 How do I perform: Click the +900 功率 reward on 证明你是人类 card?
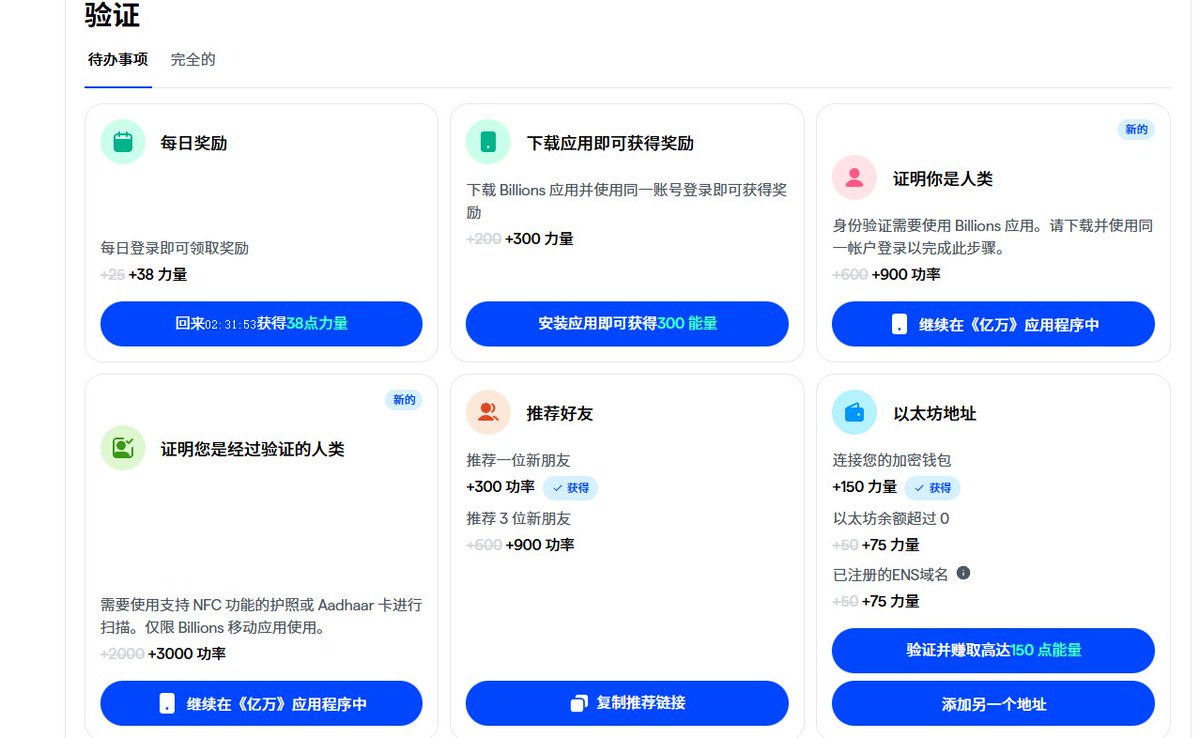coord(906,274)
